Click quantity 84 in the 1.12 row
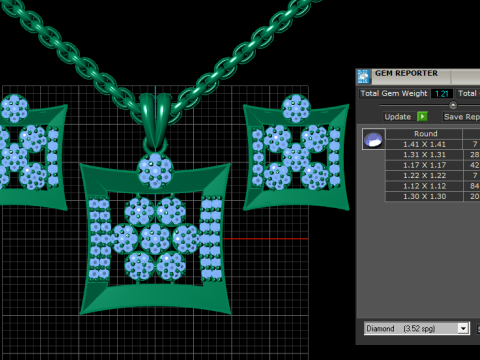 475,186
